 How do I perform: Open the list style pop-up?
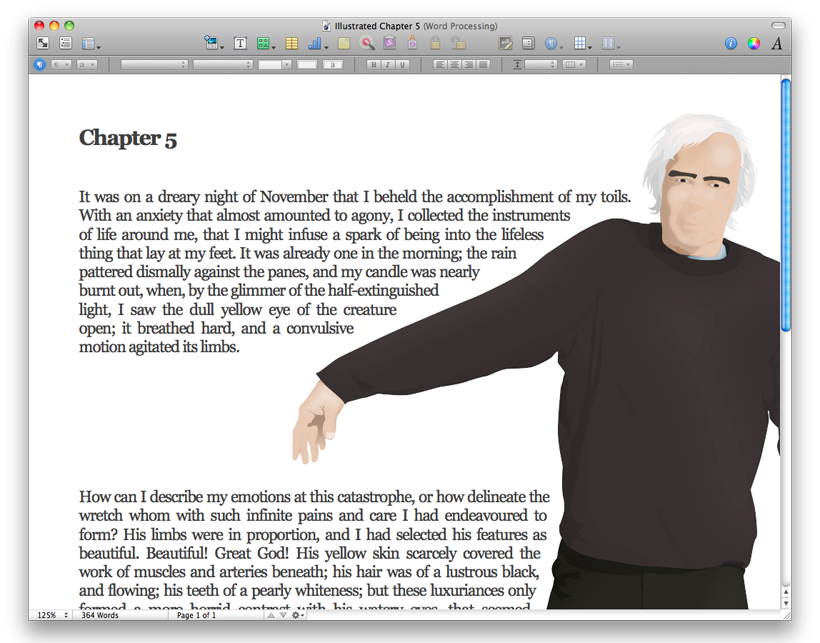621,64
